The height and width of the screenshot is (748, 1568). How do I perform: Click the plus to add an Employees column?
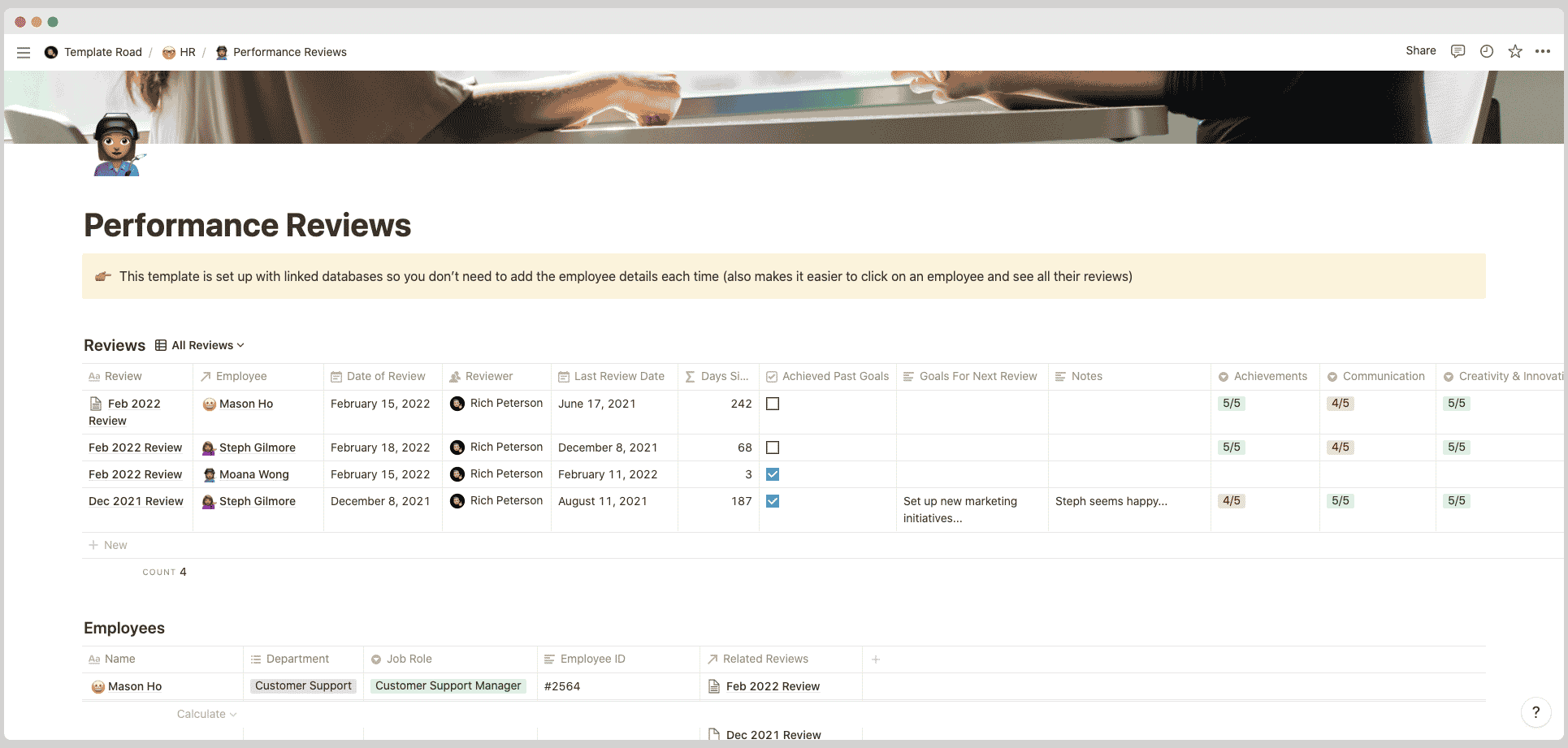876,659
